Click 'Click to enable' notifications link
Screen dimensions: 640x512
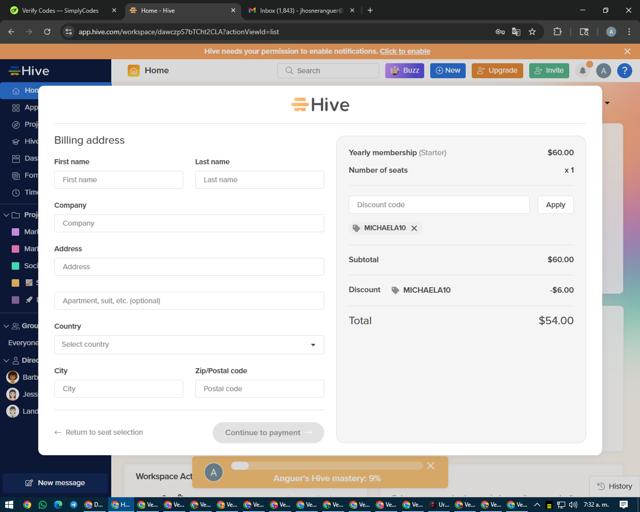click(405, 51)
